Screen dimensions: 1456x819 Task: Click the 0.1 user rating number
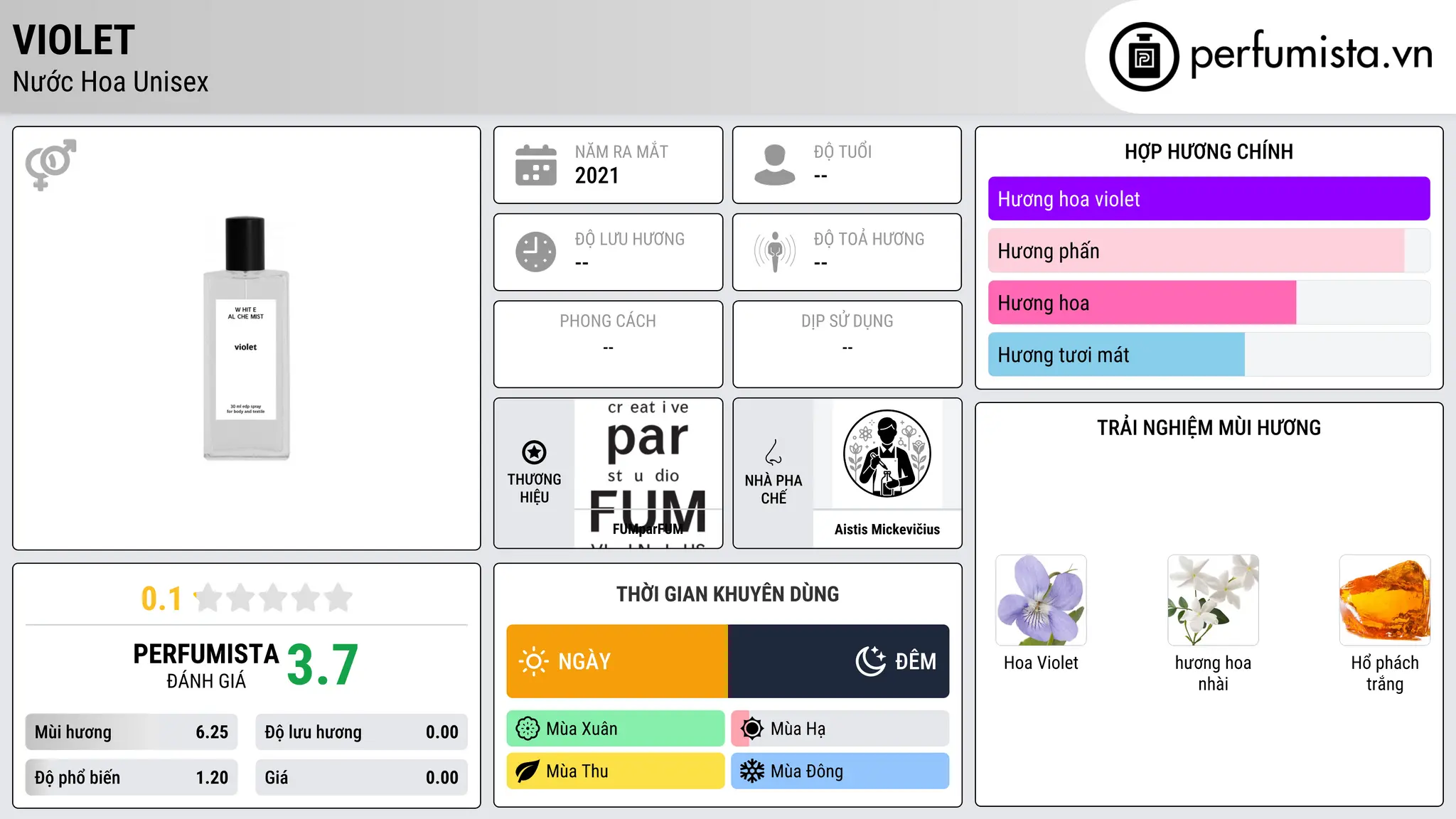[161, 599]
